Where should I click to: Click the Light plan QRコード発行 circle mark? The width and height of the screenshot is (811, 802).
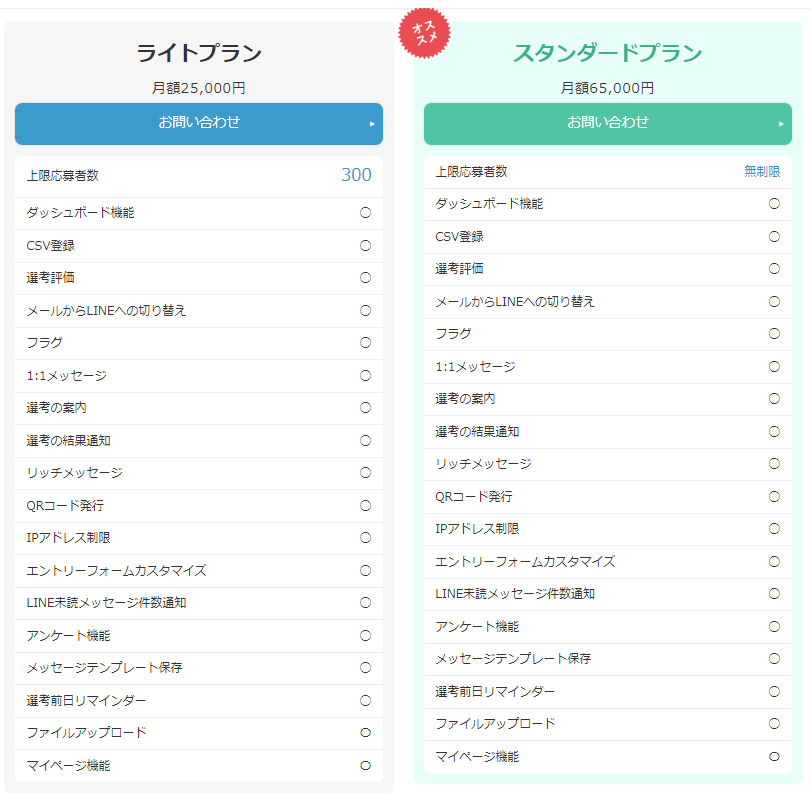point(365,505)
